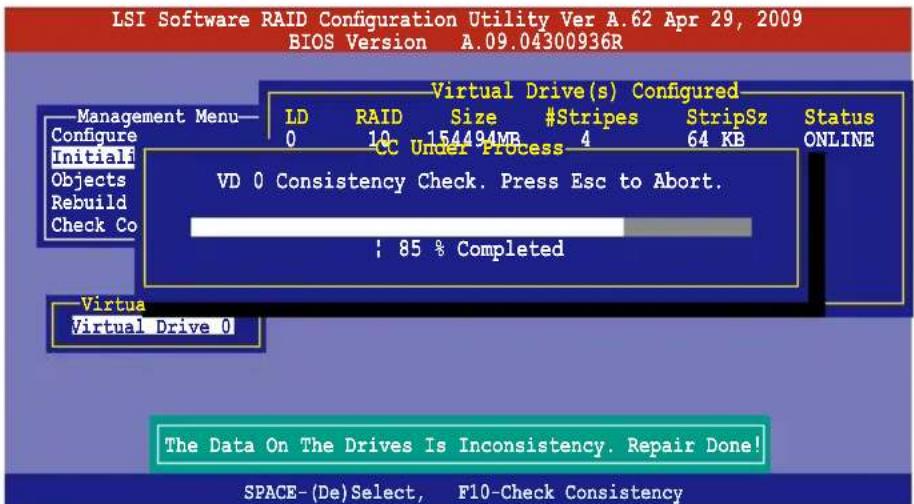Screen dimensions: 914x504
Task: Click the RAID column header
Action: coord(379,117)
